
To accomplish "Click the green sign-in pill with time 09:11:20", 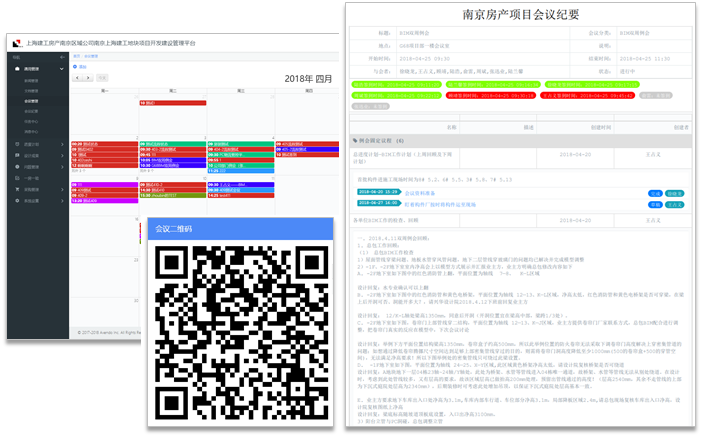I will [397, 84].
